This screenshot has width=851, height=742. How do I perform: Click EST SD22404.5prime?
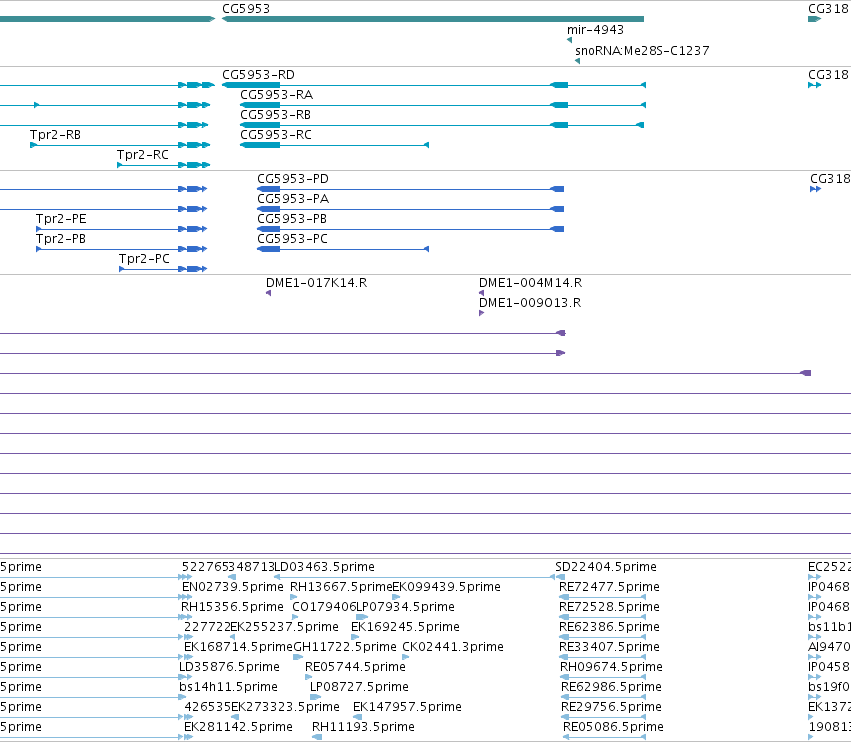tap(606, 567)
